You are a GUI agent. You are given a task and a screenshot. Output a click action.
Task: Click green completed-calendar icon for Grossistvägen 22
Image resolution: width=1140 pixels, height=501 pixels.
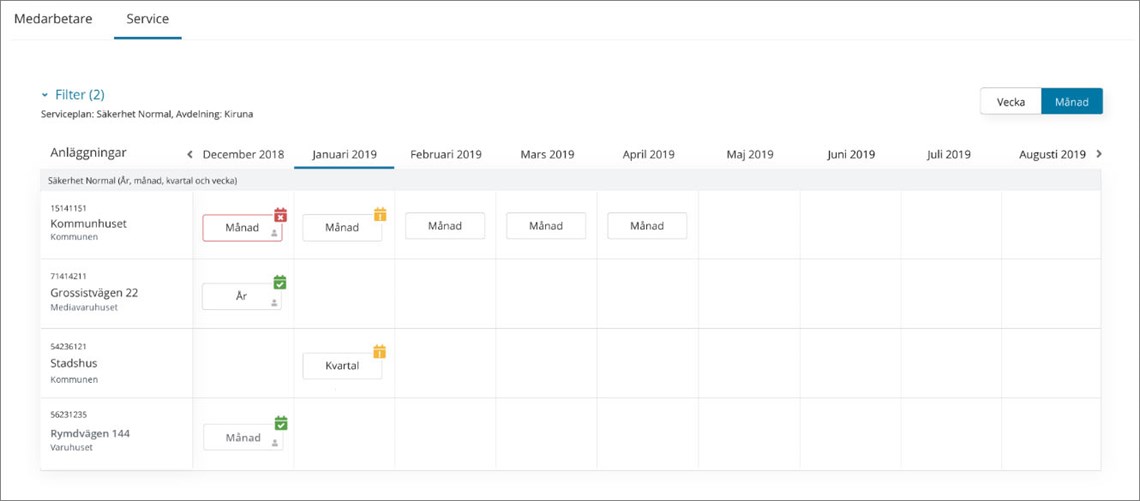(x=280, y=283)
